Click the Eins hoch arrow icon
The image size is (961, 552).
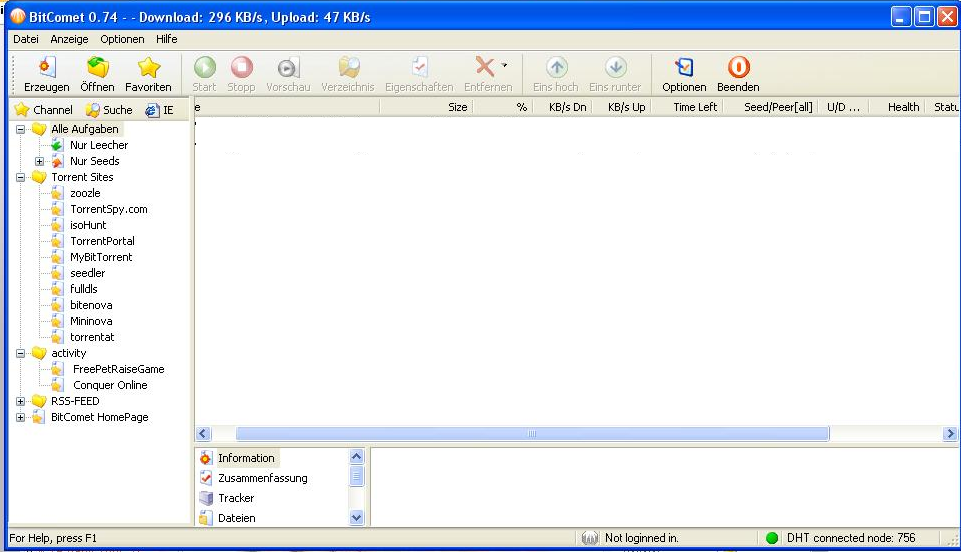pyautogui.click(x=556, y=67)
